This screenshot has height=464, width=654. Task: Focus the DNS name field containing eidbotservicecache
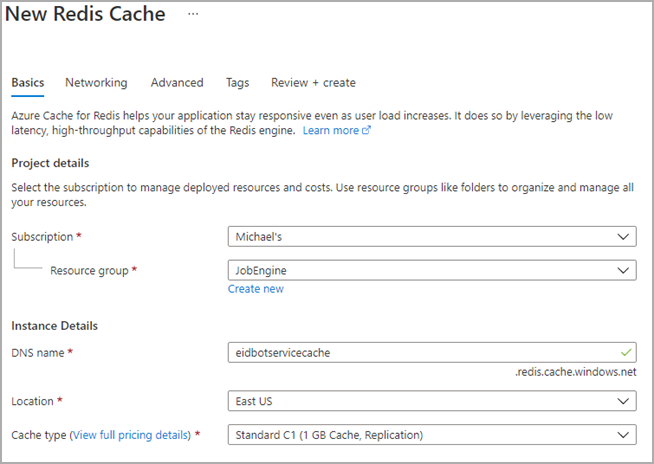click(x=420, y=352)
